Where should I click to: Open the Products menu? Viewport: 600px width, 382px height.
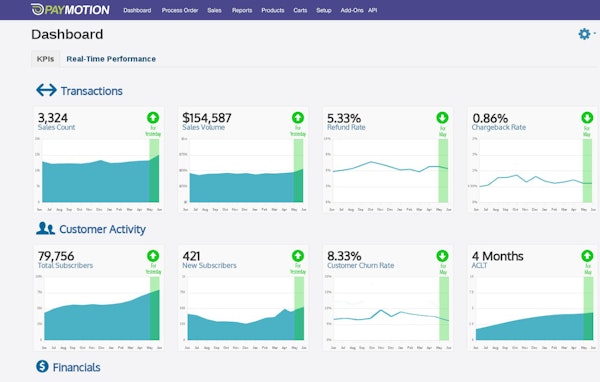pyautogui.click(x=272, y=10)
